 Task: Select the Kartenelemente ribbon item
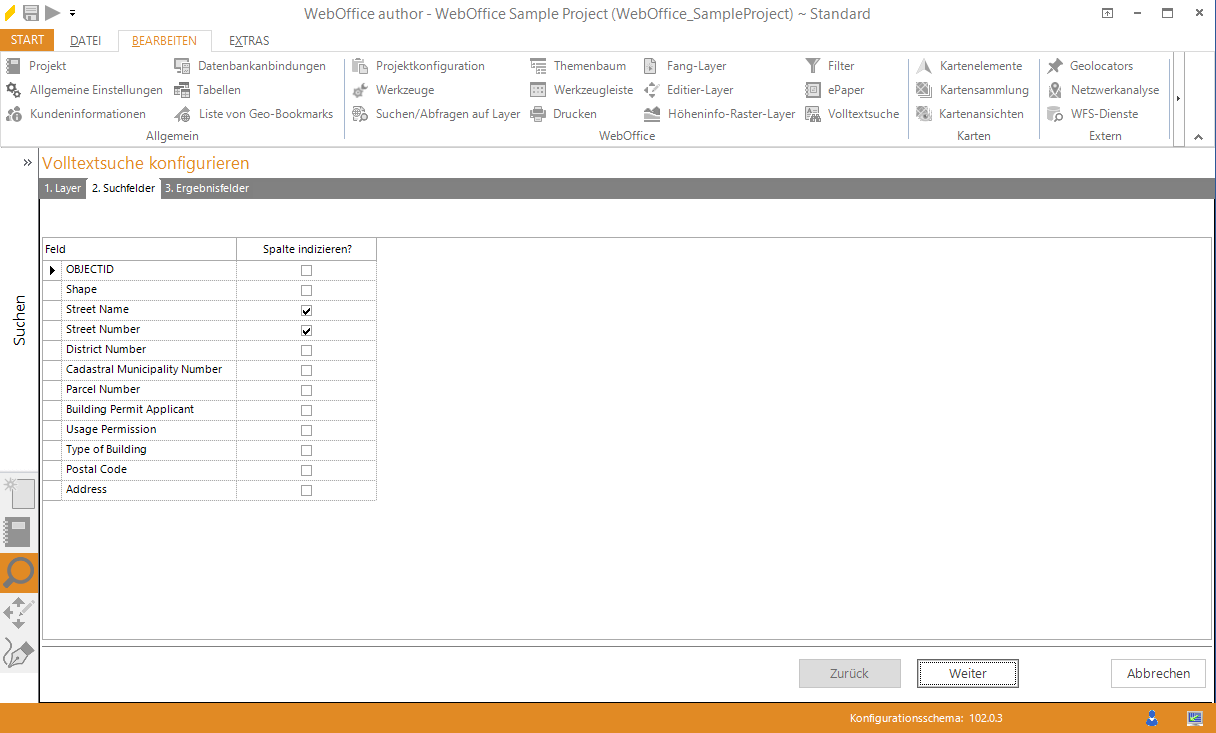tap(969, 66)
